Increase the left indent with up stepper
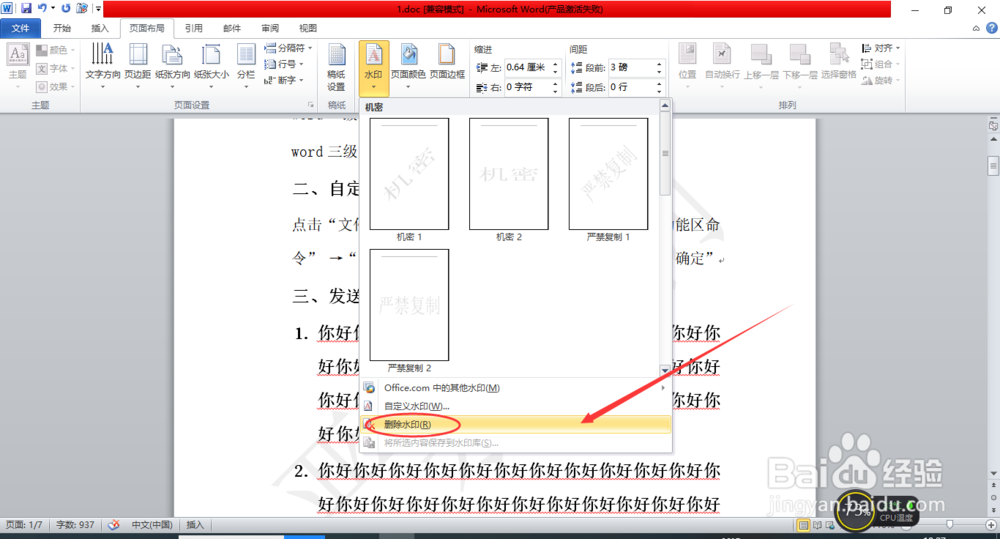Image resolution: width=1000 pixels, height=539 pixels. coord(555,64)
